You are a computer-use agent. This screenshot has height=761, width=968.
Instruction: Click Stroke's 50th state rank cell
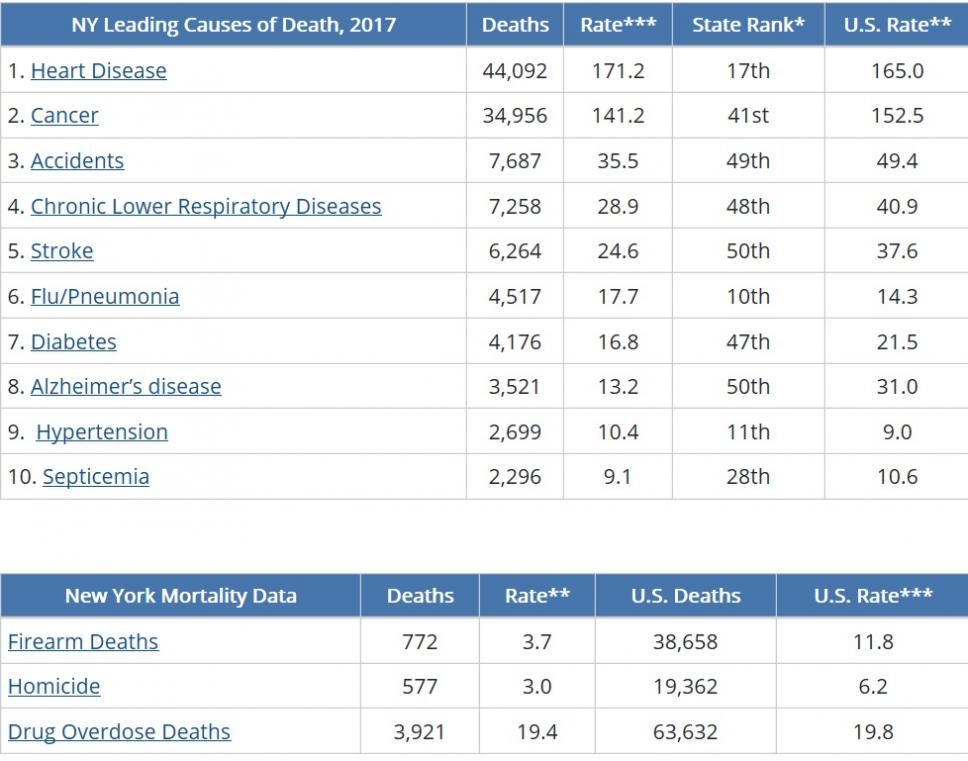748,251
